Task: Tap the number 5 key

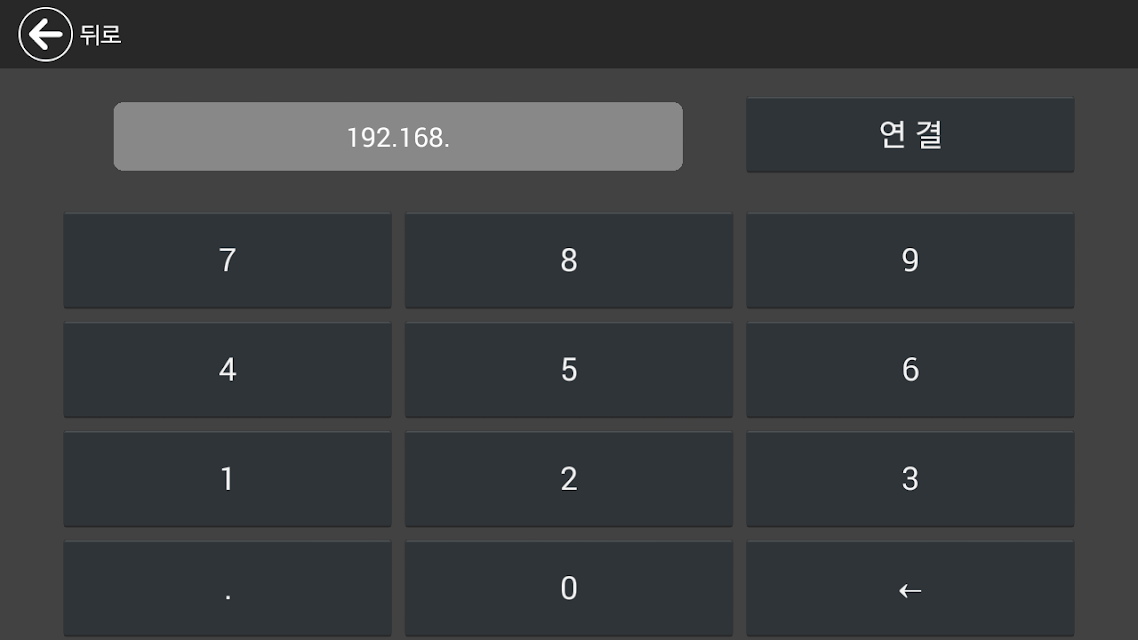Action: coord(569,370)
